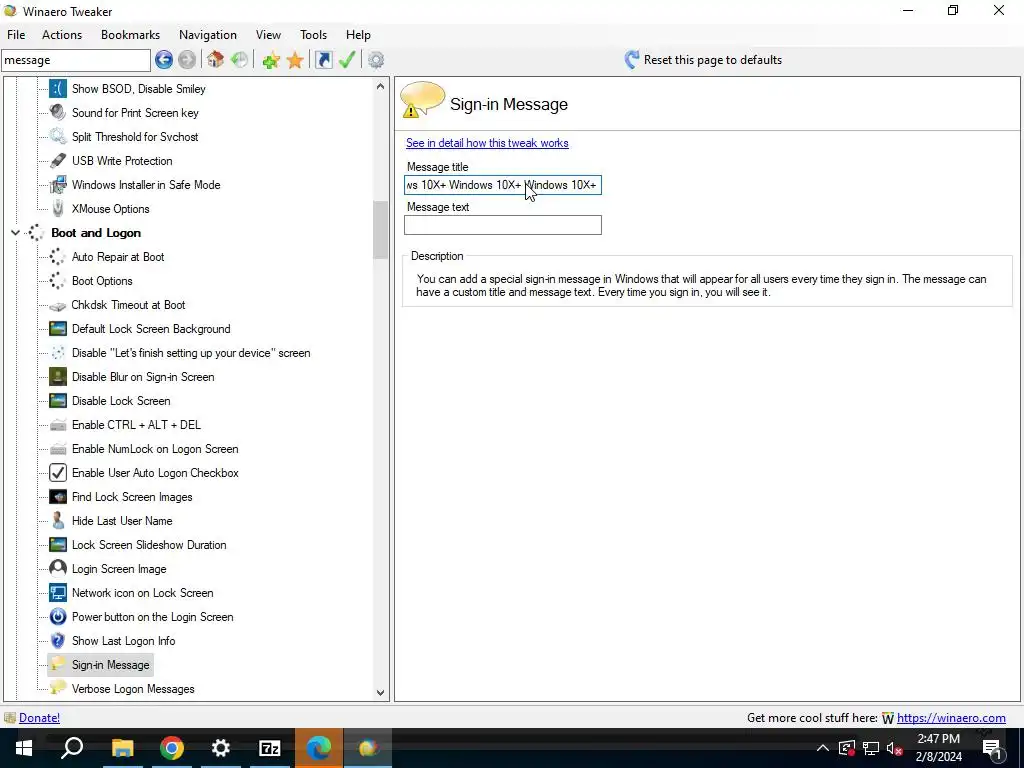Click the Show Last Logon Info icon

click(x=58, y=641)
